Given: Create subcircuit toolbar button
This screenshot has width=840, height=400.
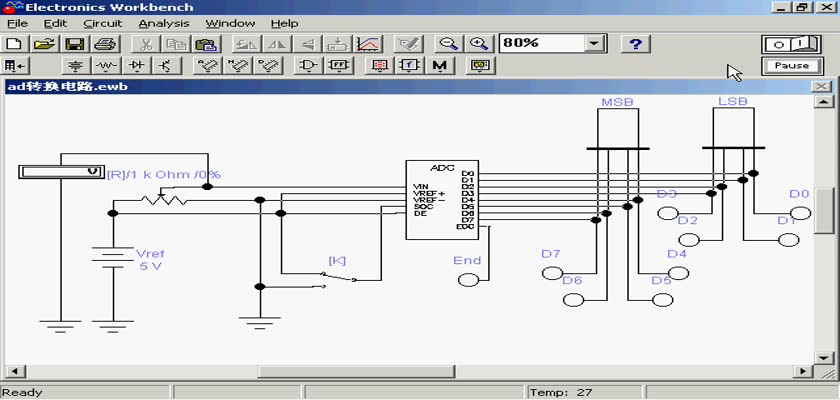Looking at the screenshot, I should click(337, 44).
